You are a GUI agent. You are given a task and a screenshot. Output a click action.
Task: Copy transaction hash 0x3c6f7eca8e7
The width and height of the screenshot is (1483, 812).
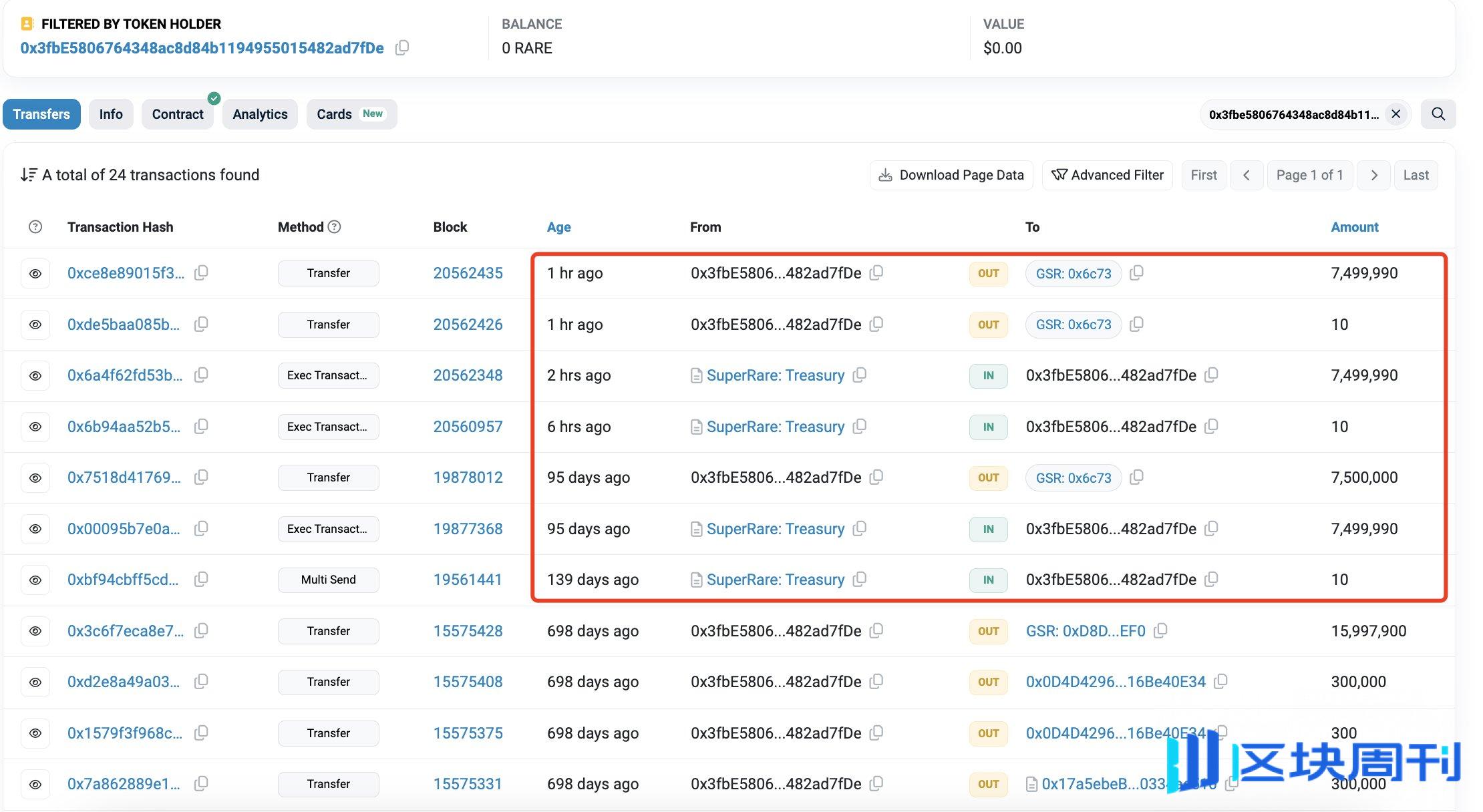[201, 630]
